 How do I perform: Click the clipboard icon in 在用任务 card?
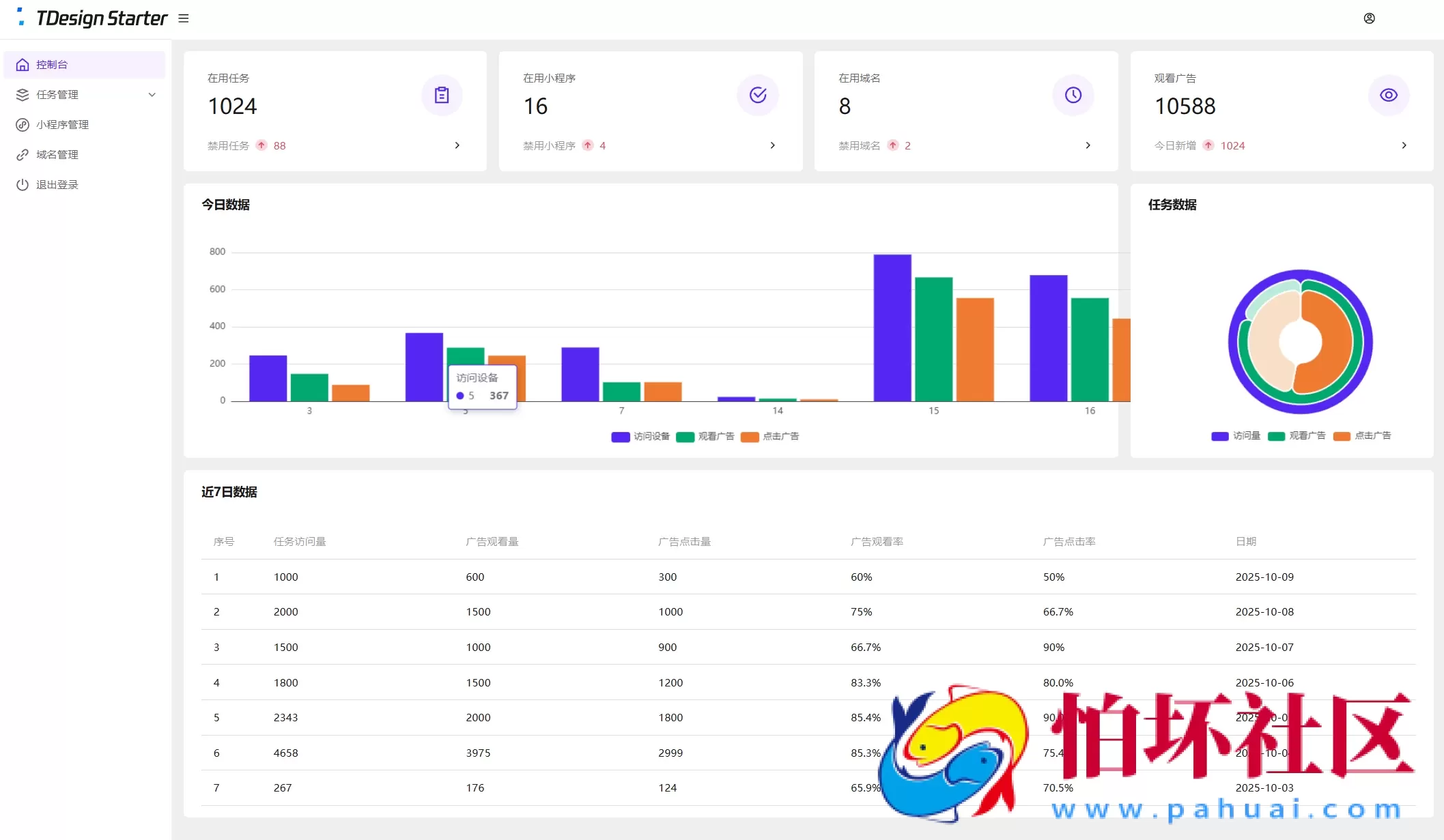click(x=442, y=96)
